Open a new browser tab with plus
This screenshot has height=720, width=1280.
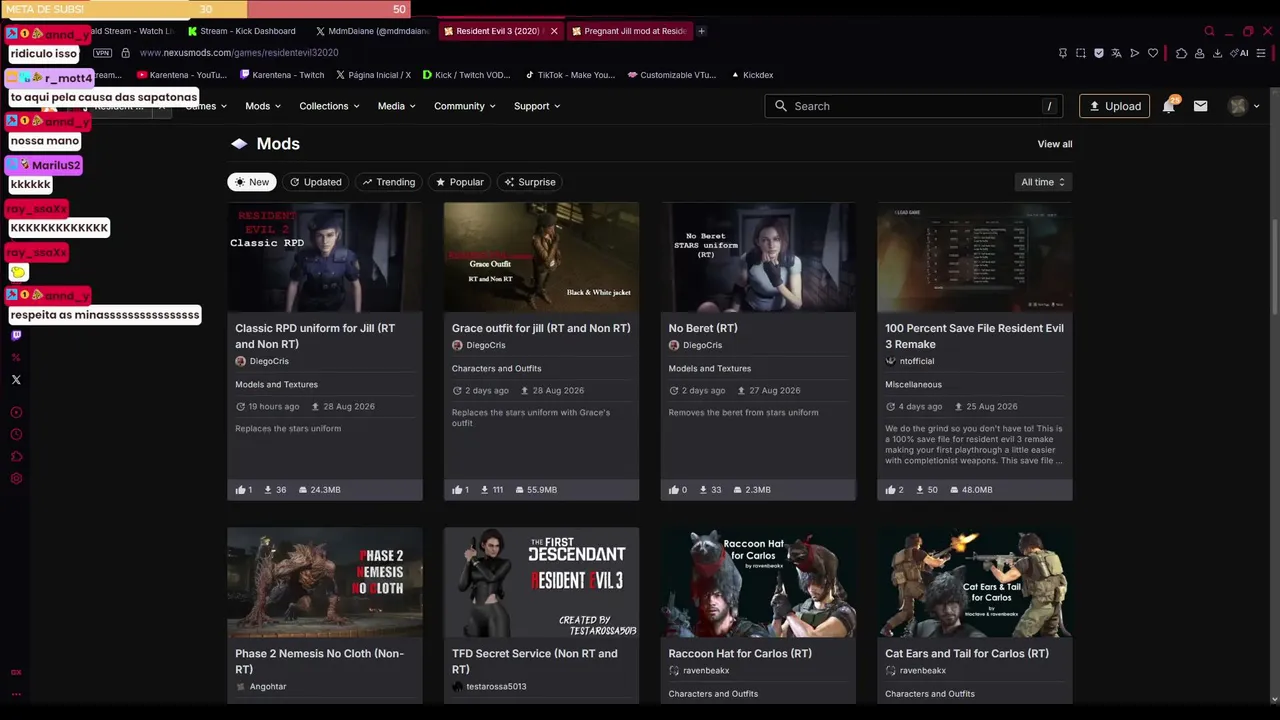(x=701, y=31)
